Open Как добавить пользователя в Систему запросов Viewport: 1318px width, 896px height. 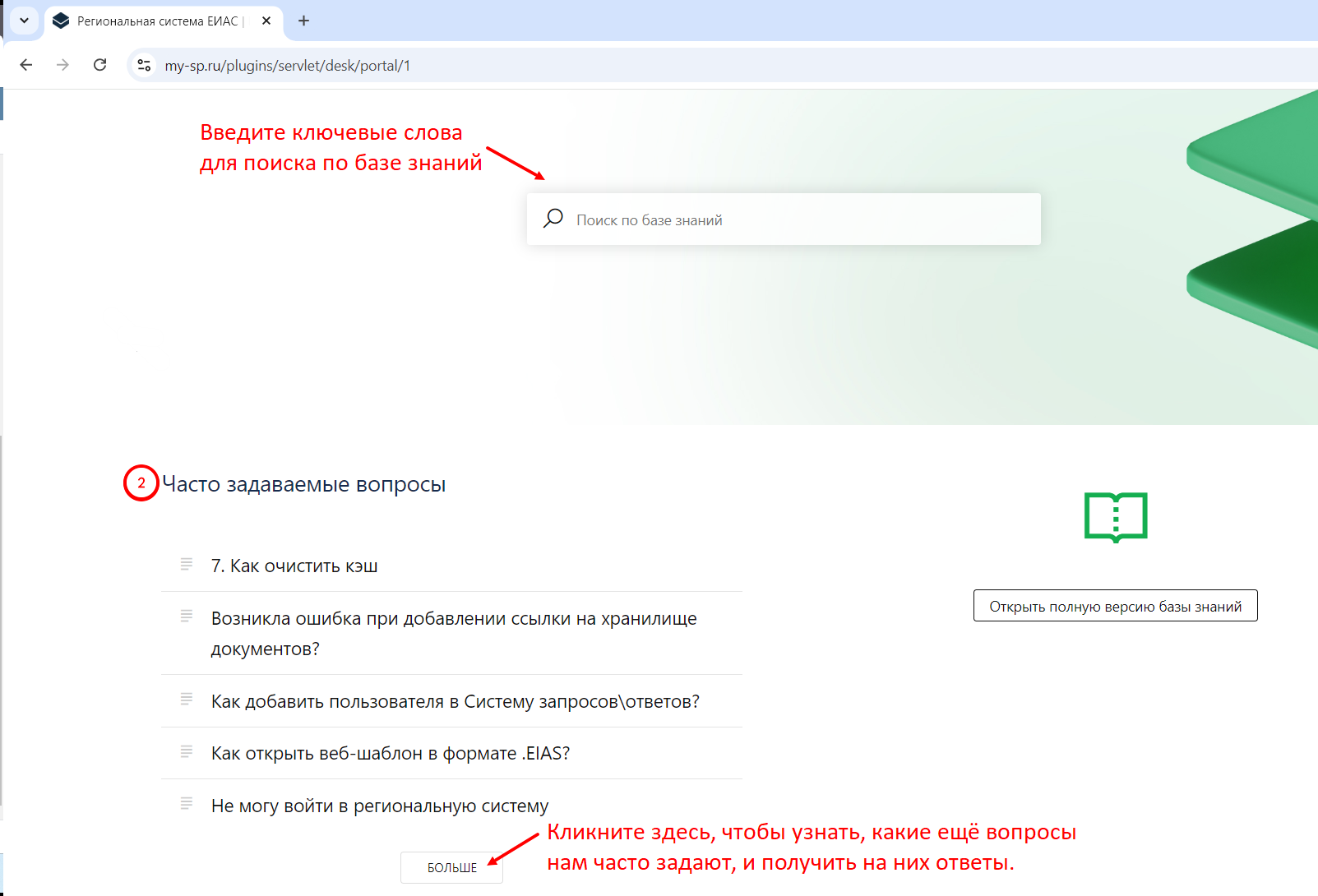point(456,701)
